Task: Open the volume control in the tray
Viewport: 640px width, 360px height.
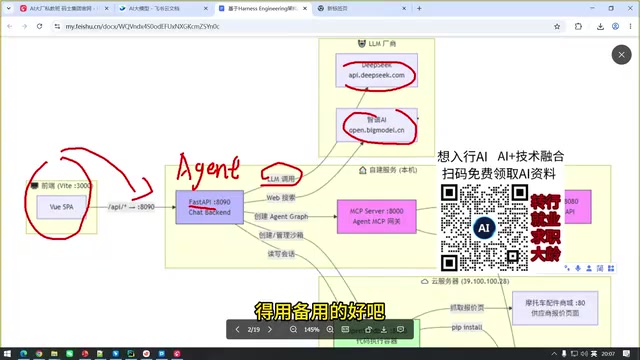Action: (584, 353)
